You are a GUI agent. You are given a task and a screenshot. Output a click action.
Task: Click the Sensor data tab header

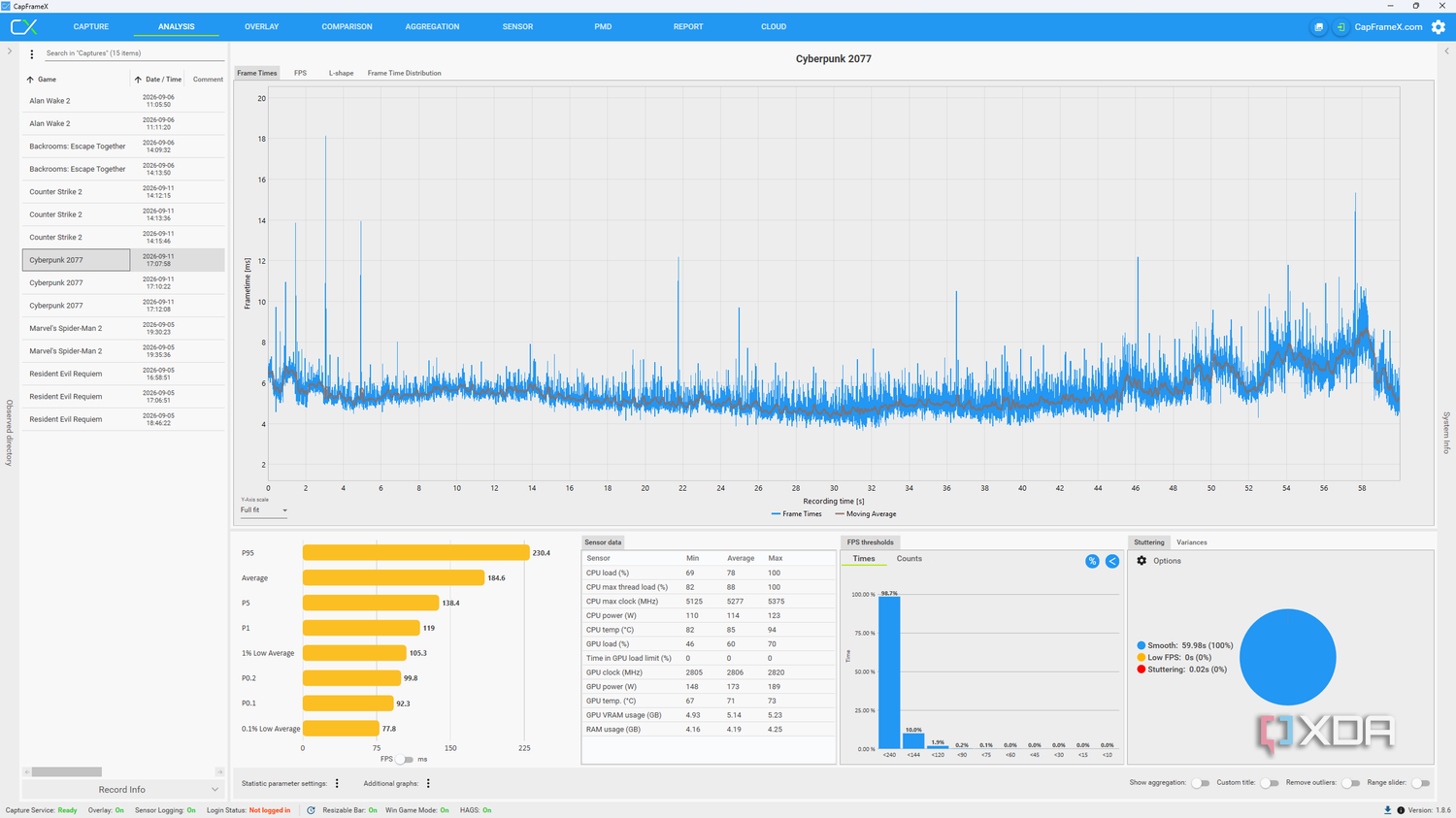603,542
